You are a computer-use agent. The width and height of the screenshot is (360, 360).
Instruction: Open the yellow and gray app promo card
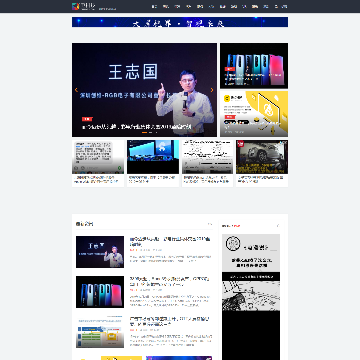coord(254,114)
